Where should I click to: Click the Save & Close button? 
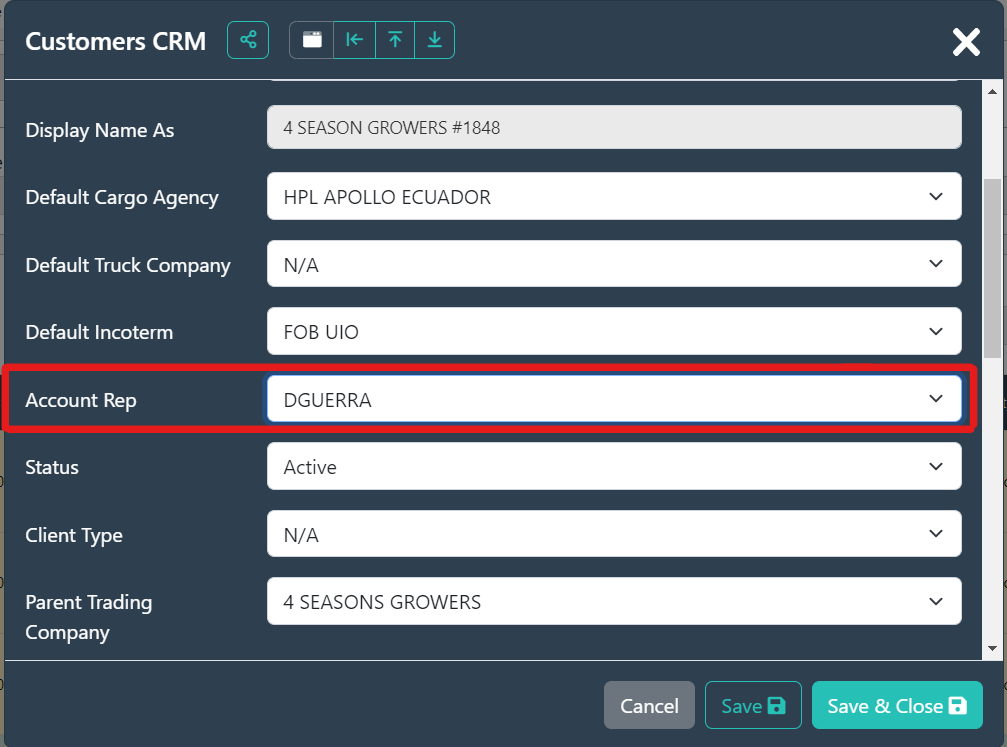[x=897, y=706]
